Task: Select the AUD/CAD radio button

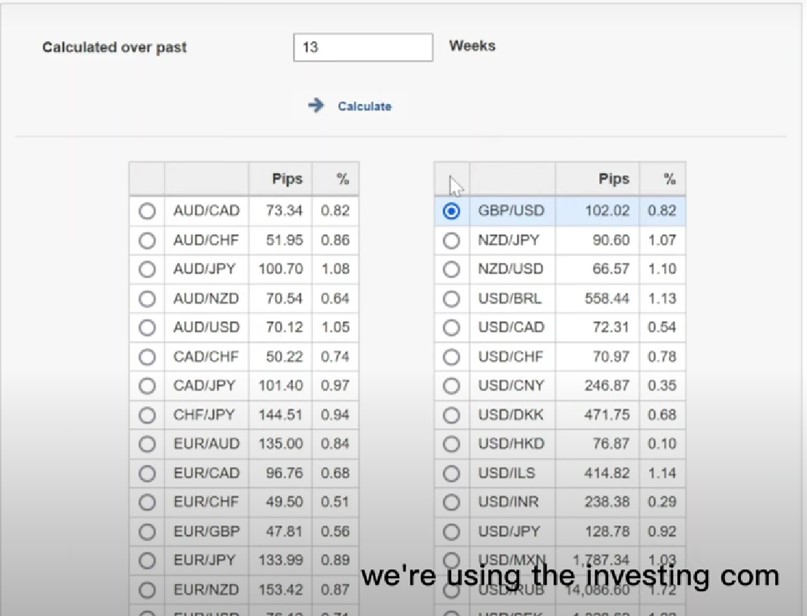Action: point(147,211)
